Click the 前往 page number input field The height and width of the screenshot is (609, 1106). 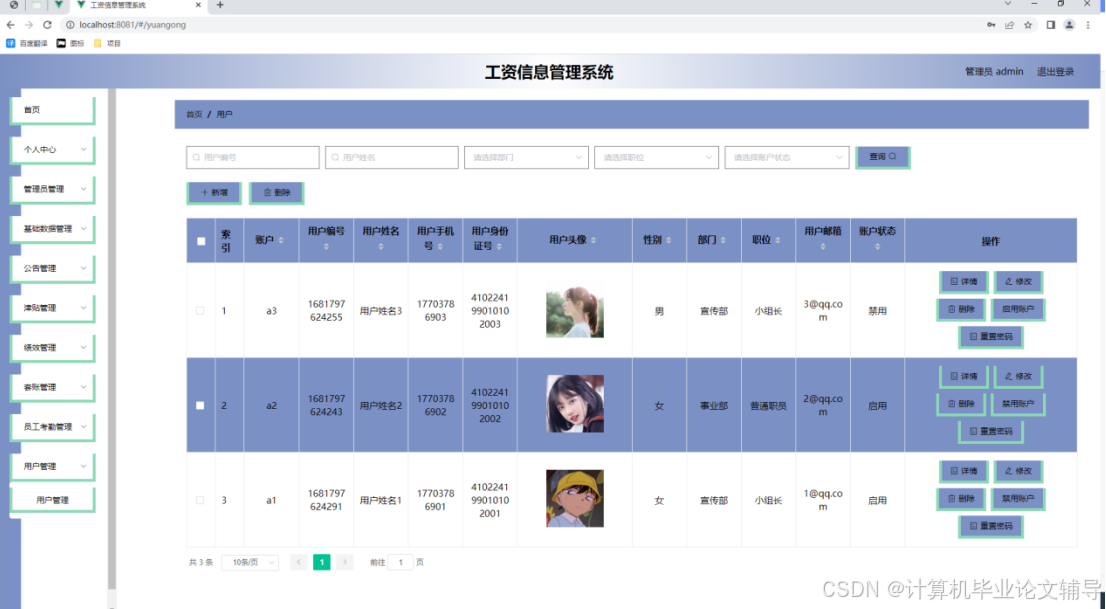pyautogui.click(x=401, y=562)
